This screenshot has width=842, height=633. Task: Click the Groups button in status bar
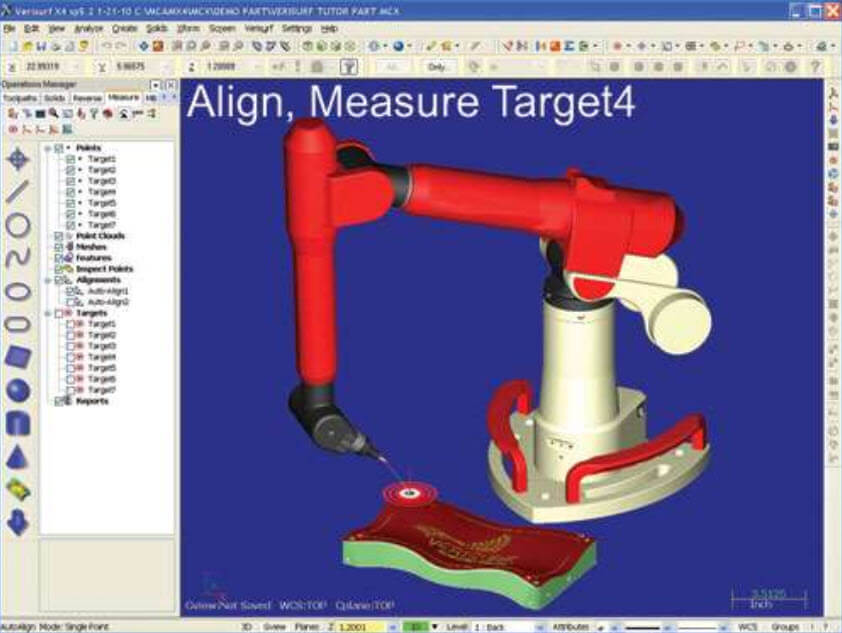pos(785,627)
